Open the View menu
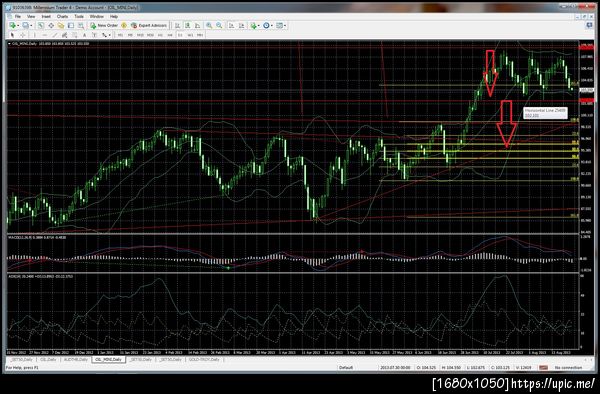Screen dimensions: 600x394 tap(31, 16)
